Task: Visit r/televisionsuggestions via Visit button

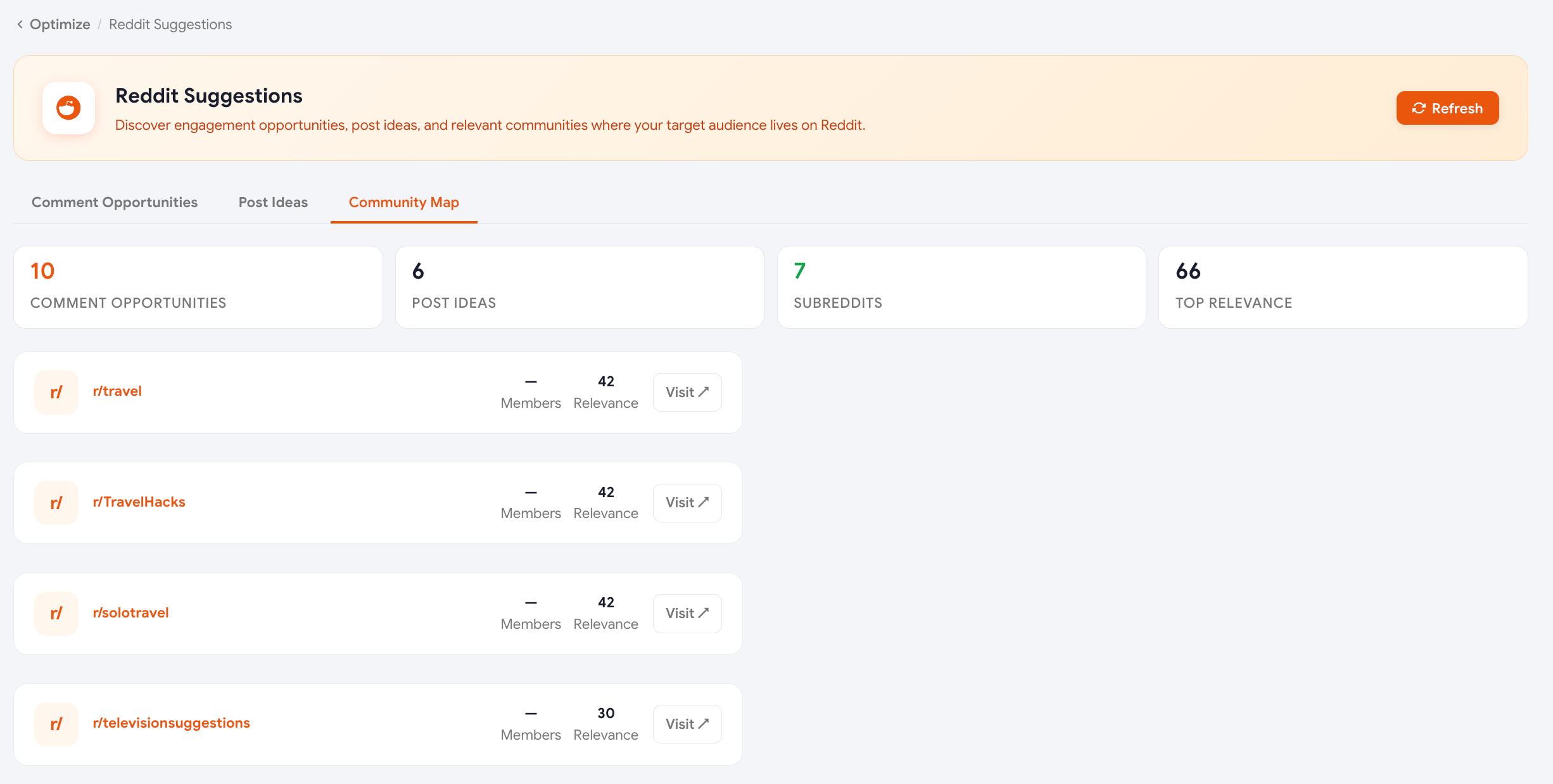Action: pos(687,724)
